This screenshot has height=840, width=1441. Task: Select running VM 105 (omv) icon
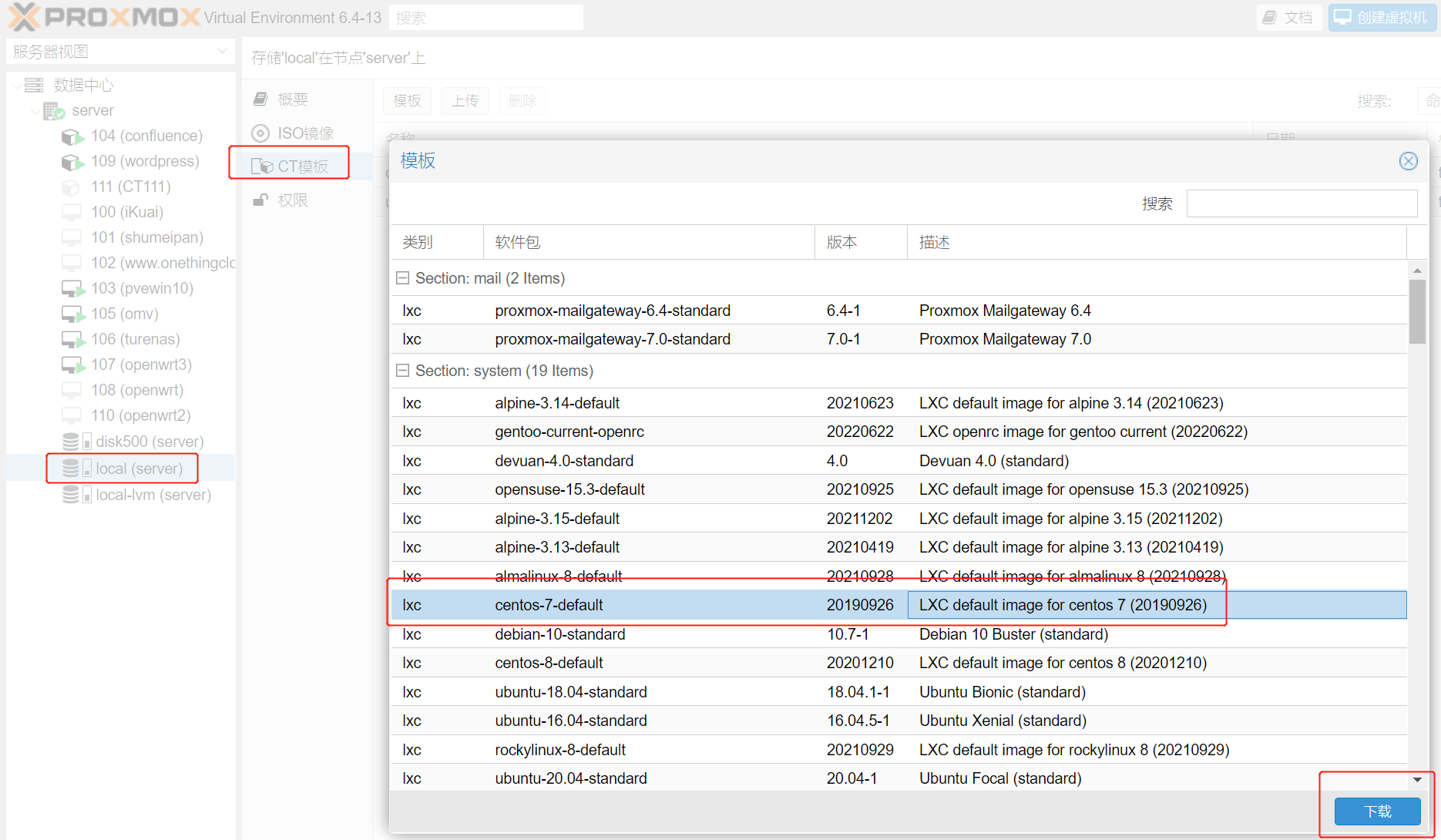click(x=73, y=314)
